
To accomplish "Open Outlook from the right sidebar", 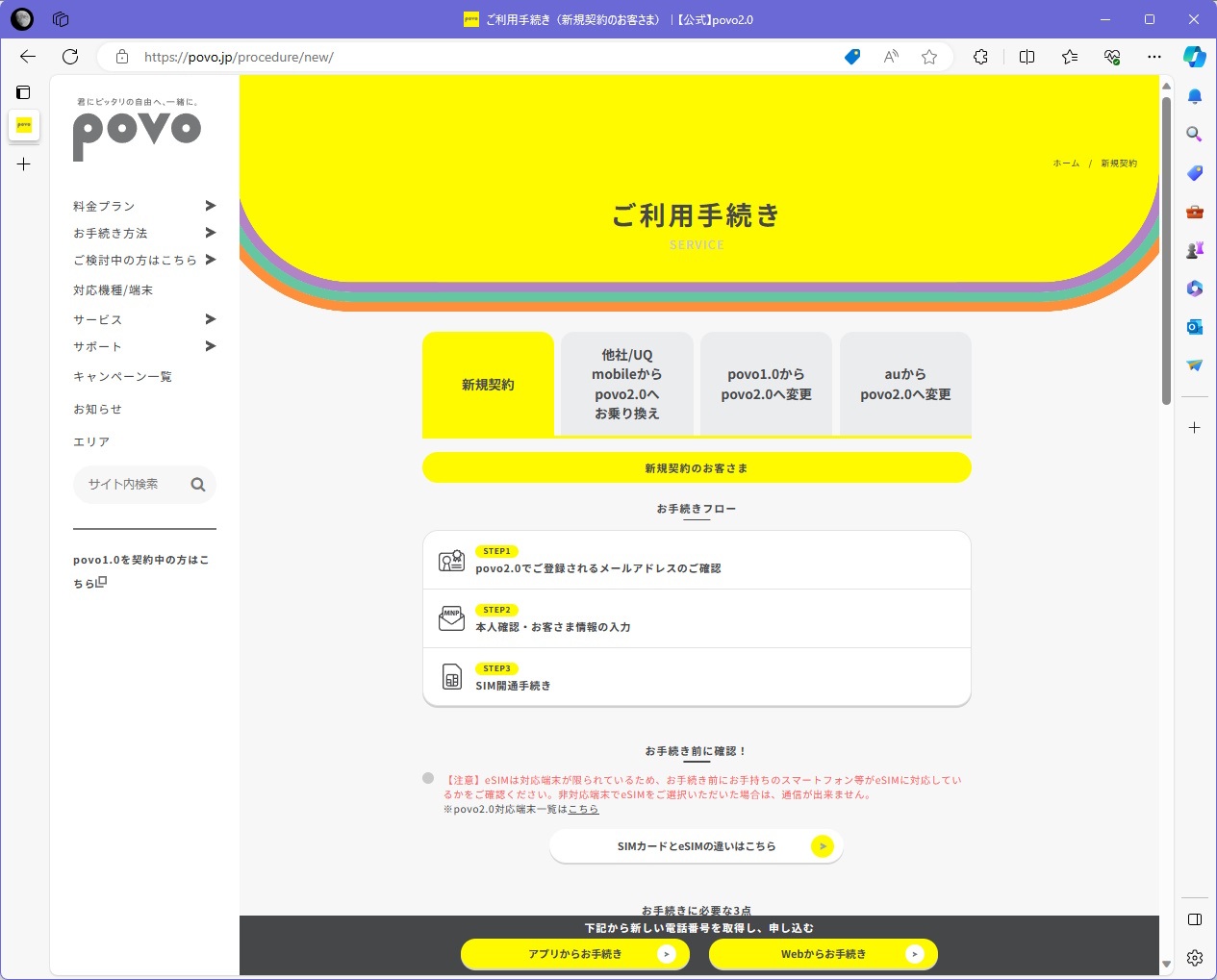I will (1194, 326).
